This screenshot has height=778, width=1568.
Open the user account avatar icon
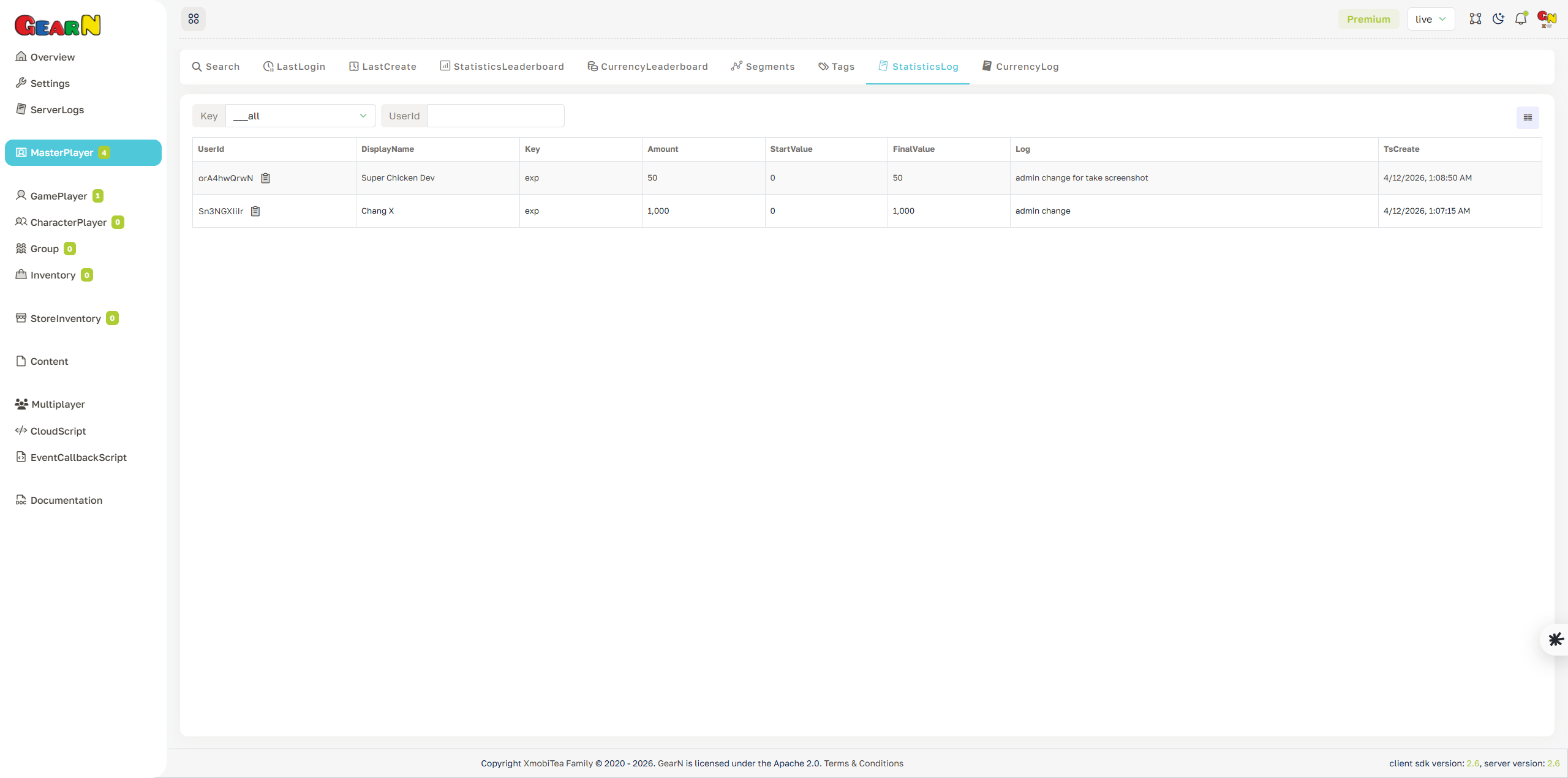(x=1546, y=19)
